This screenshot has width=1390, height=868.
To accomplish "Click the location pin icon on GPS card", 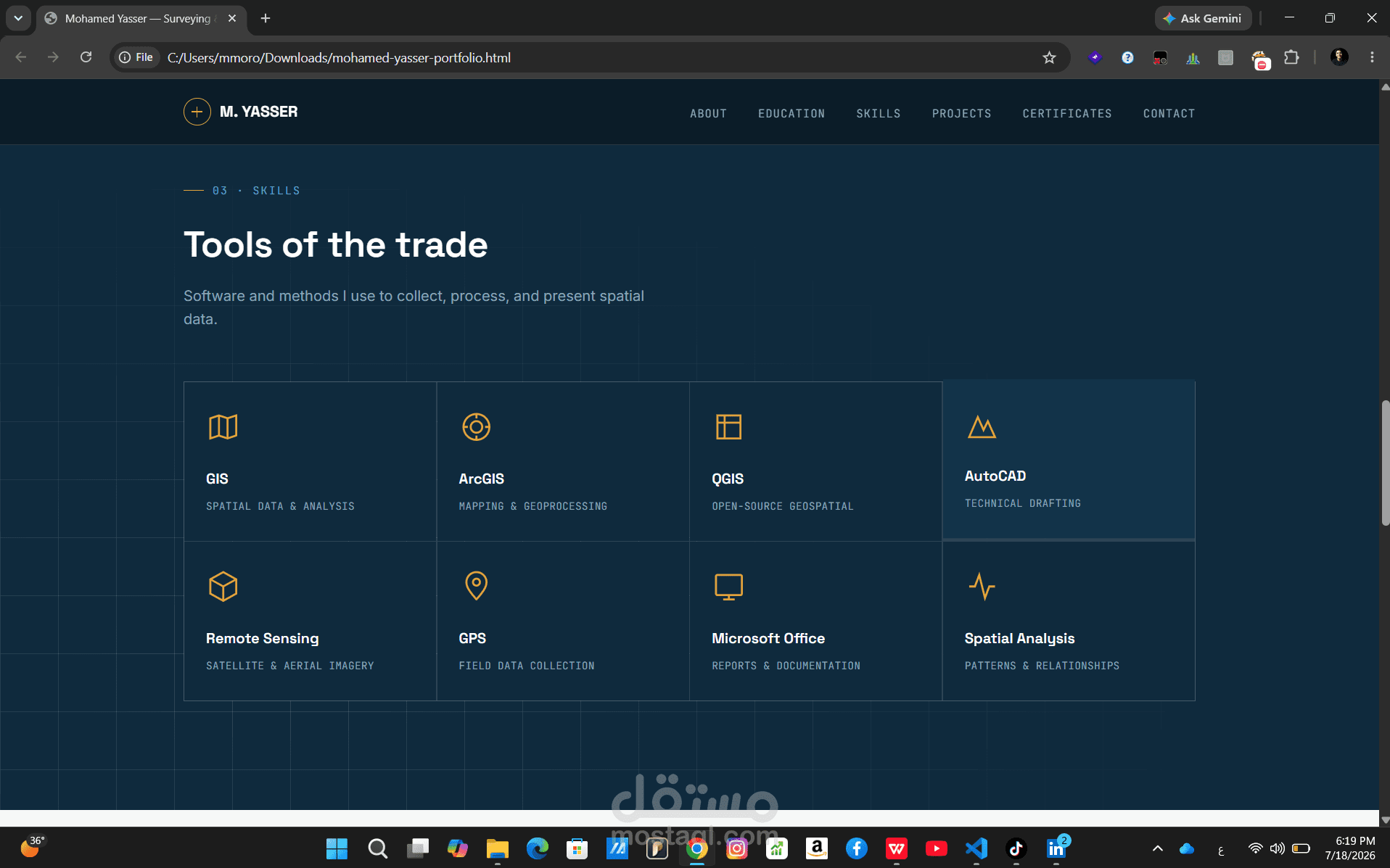I will (476, 586).
